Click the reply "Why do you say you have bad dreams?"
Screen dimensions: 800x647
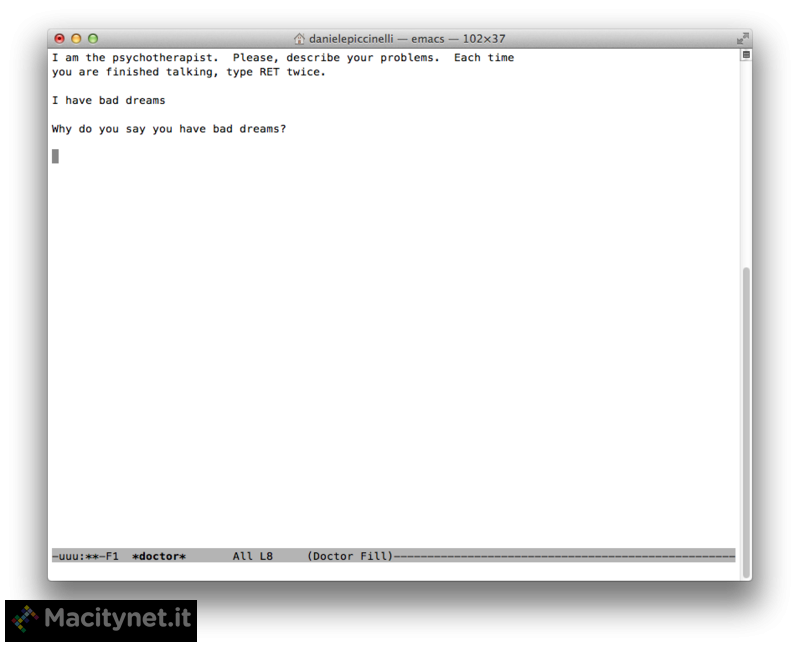tap(169, 129)
